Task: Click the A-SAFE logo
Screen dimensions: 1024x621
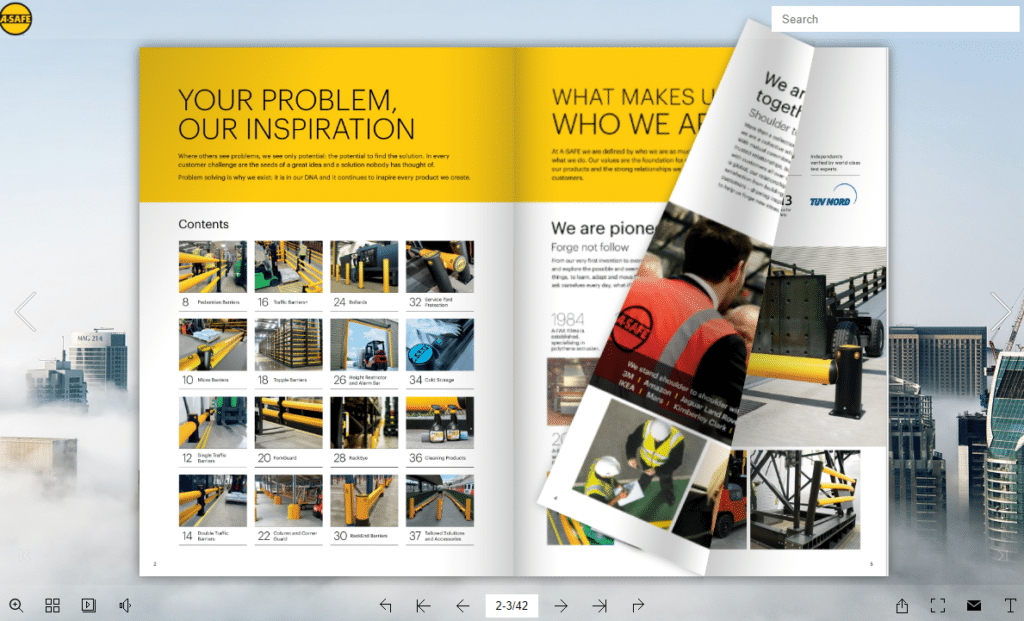Action: 17,19
